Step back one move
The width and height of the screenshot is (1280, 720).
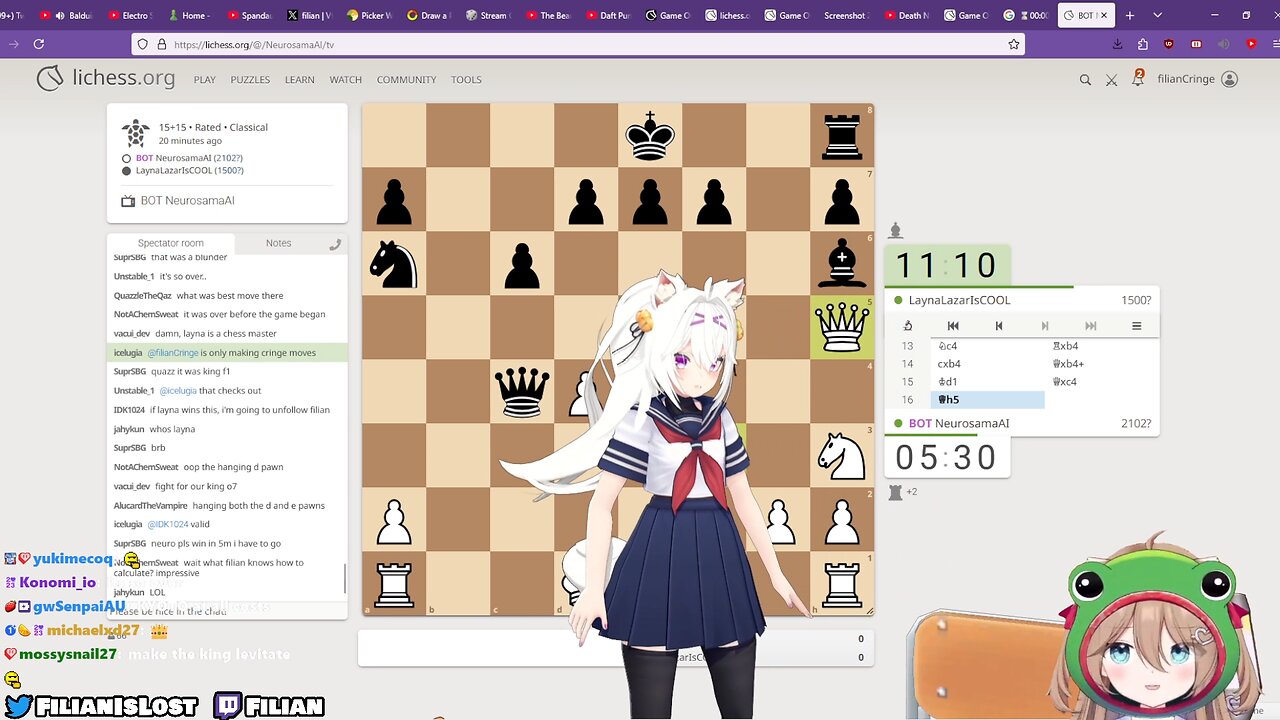click(x=999, y=325)
